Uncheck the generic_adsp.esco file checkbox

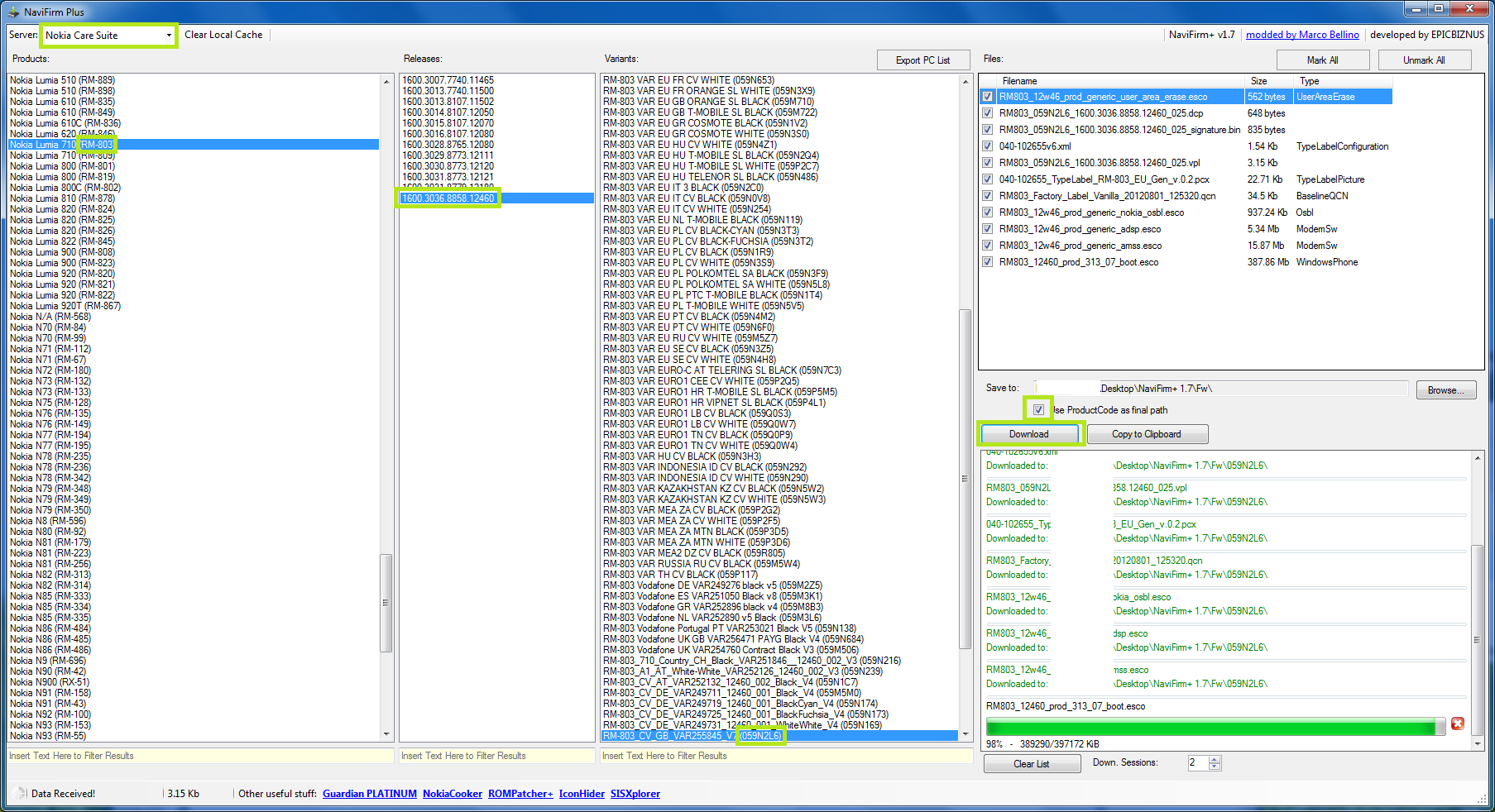pos(987,229)
